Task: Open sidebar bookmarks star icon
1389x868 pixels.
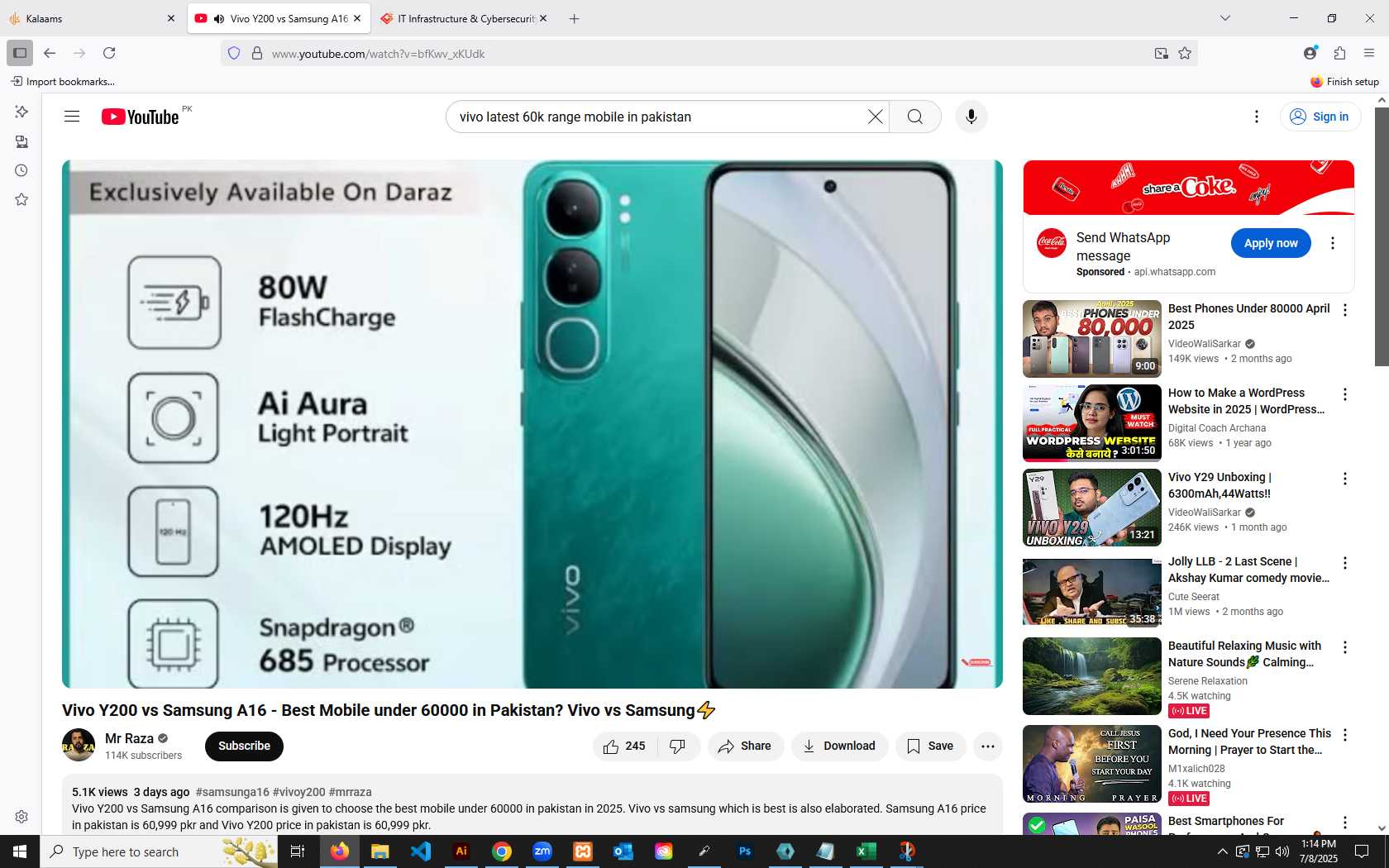Action: 21,199
